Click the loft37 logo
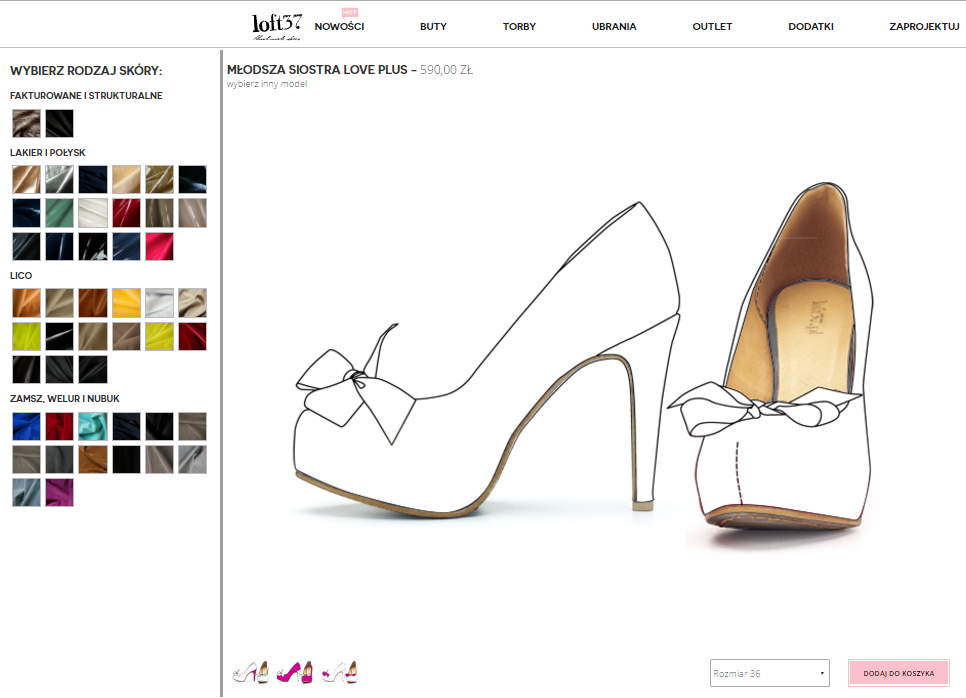Viewport: 966px width, 698px height. [277, 25]
